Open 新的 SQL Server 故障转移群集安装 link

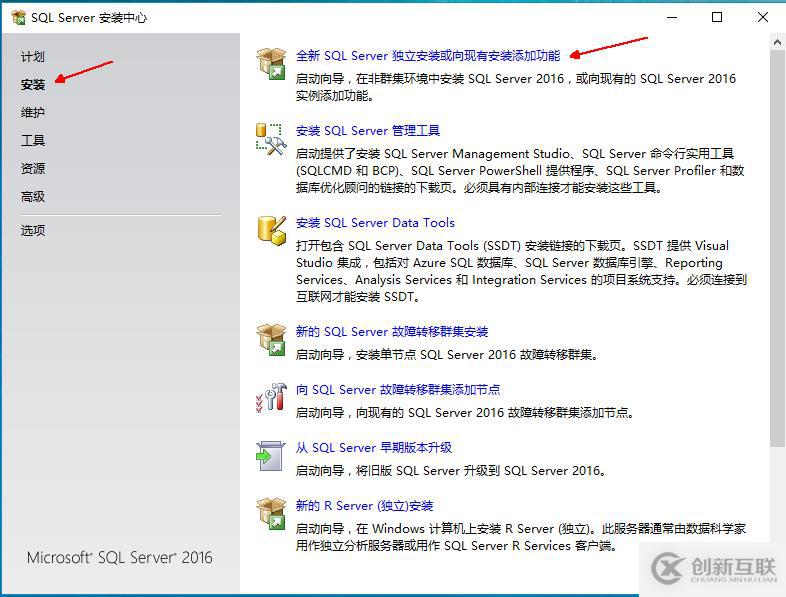pyautogui.click(x=391, y=332)
